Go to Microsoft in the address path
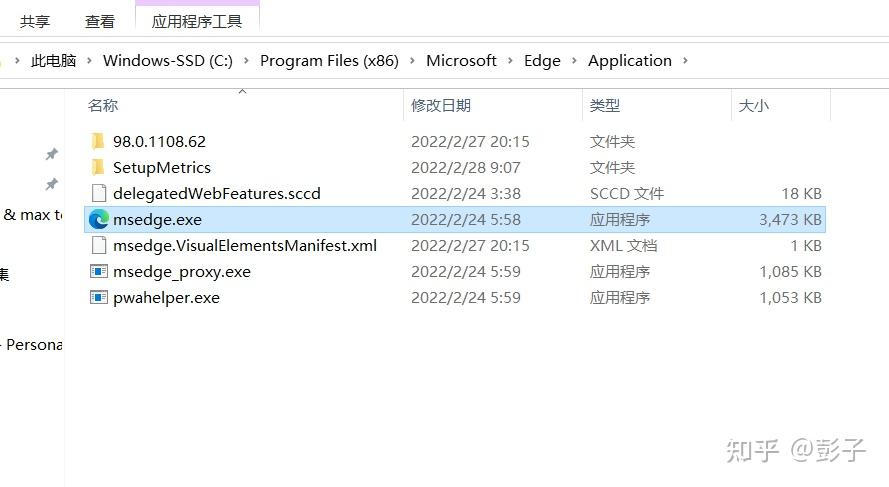Screen dimensions: 889x487 point(462,60)
